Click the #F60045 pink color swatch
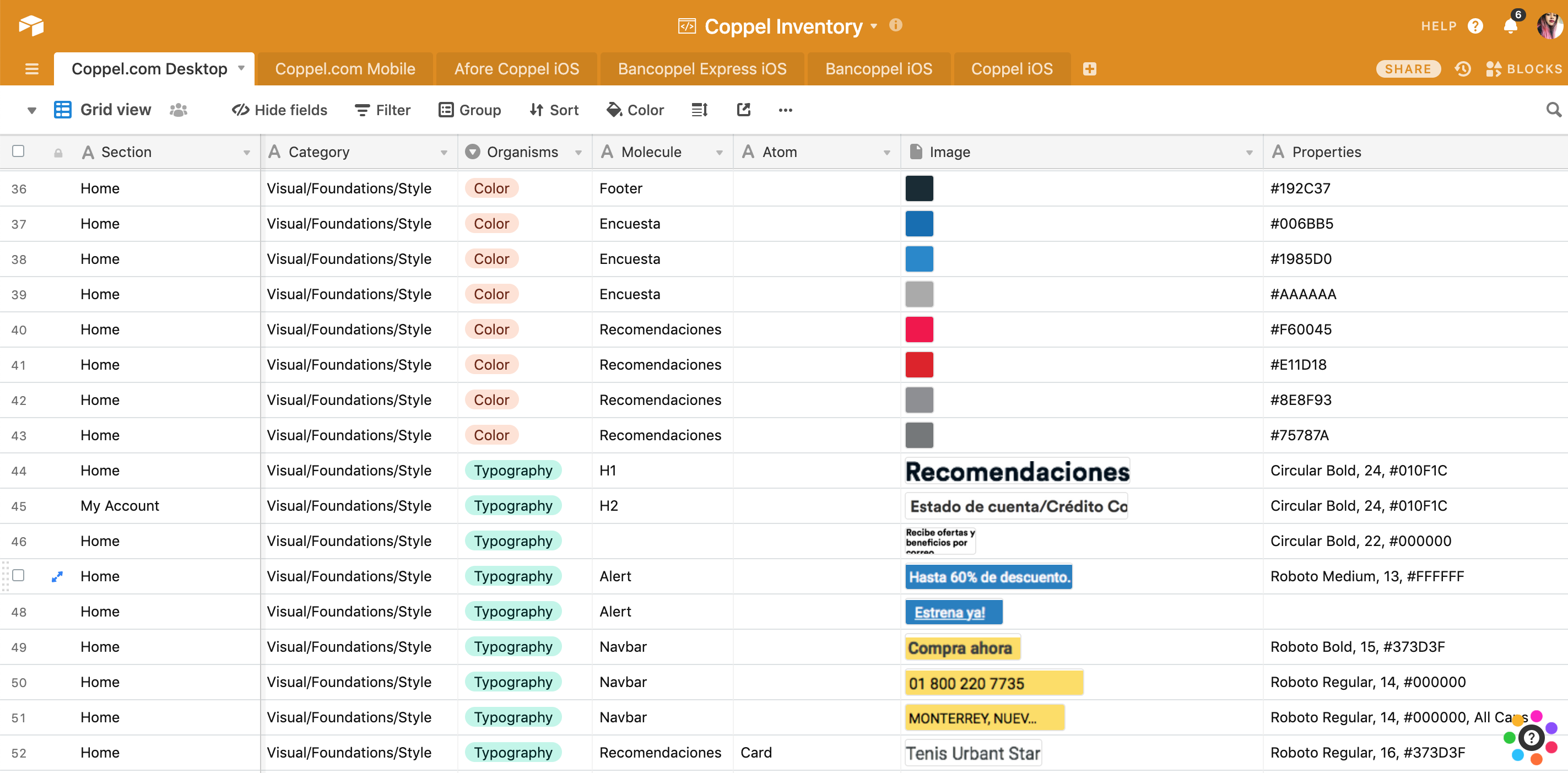This screenshot has width=1568, height=773. (x=918, y=329)
